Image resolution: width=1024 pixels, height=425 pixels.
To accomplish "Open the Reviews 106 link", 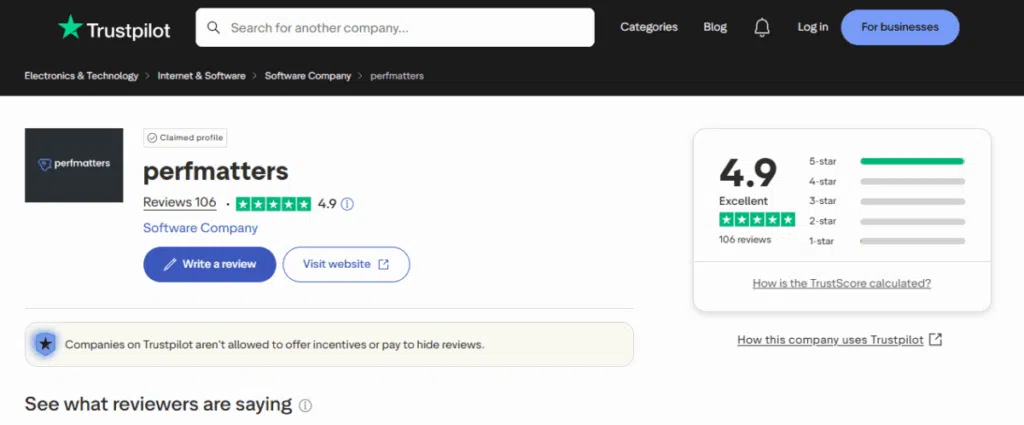I will coord(180,202).
